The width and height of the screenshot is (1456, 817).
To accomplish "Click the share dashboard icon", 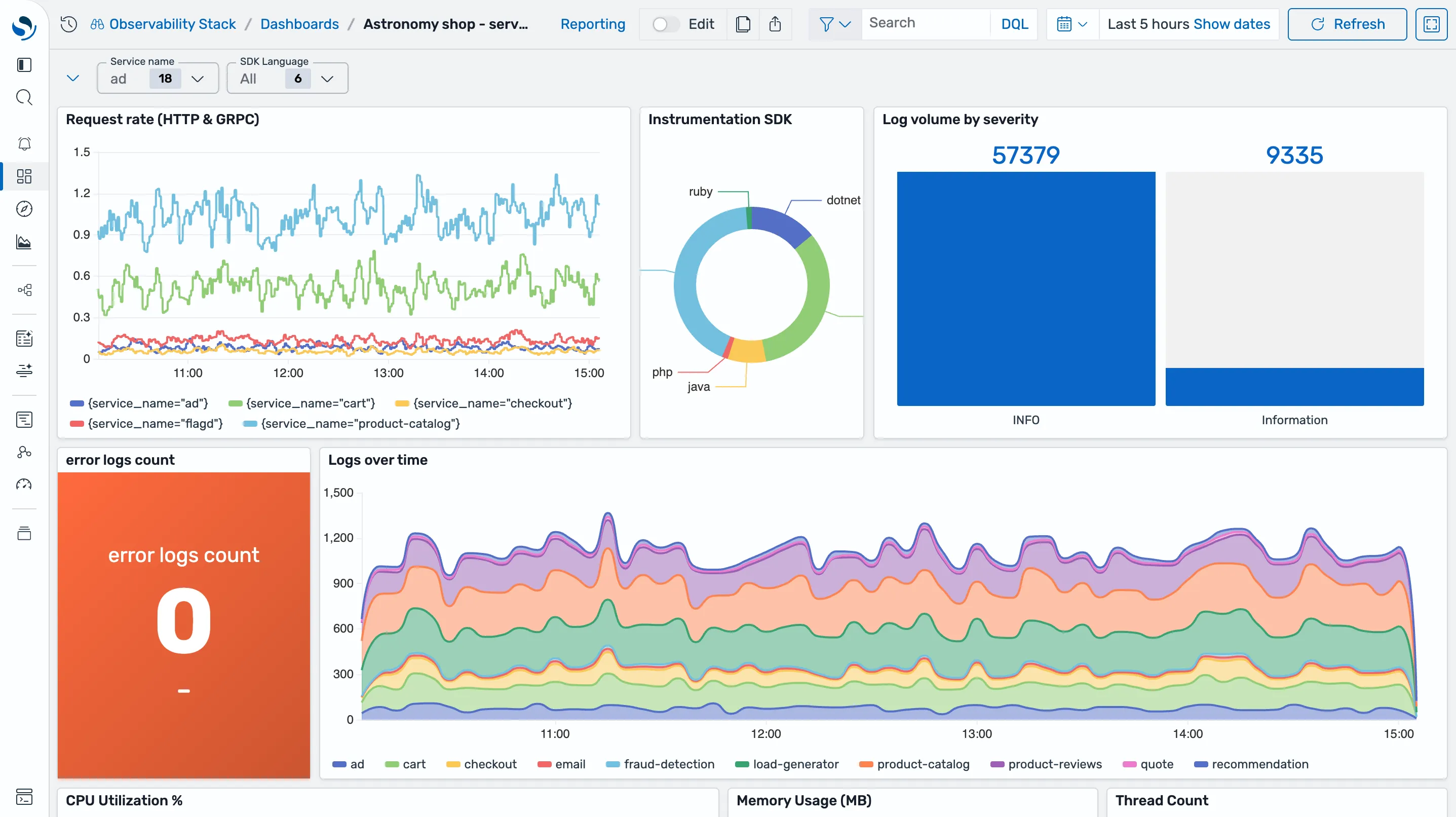I will pyautogui.click(x=775, y=24).
